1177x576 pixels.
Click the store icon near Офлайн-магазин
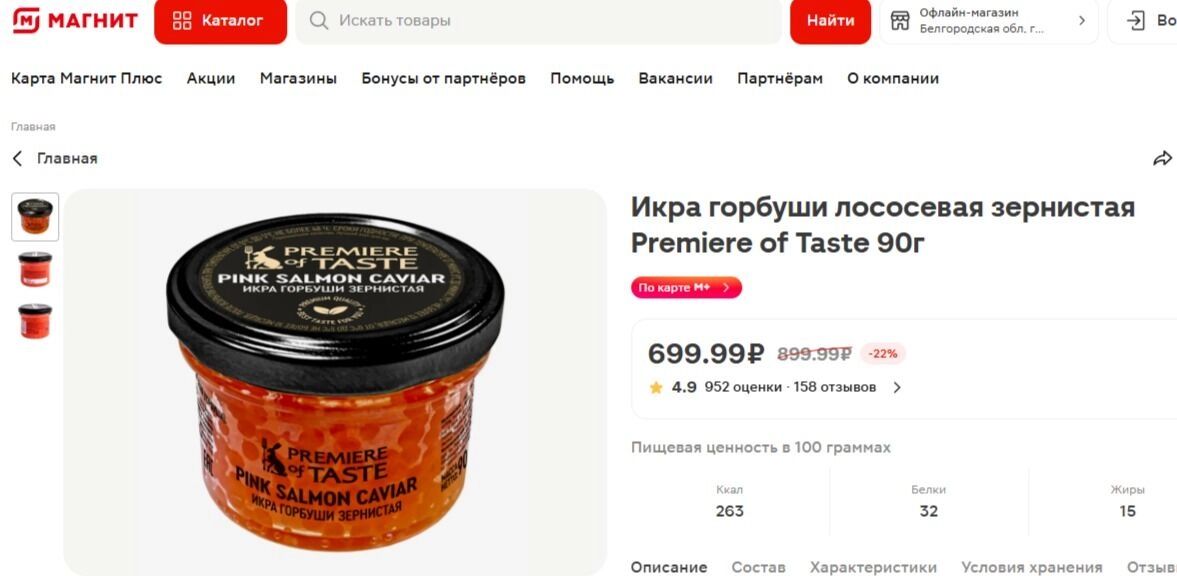point(900,21)
